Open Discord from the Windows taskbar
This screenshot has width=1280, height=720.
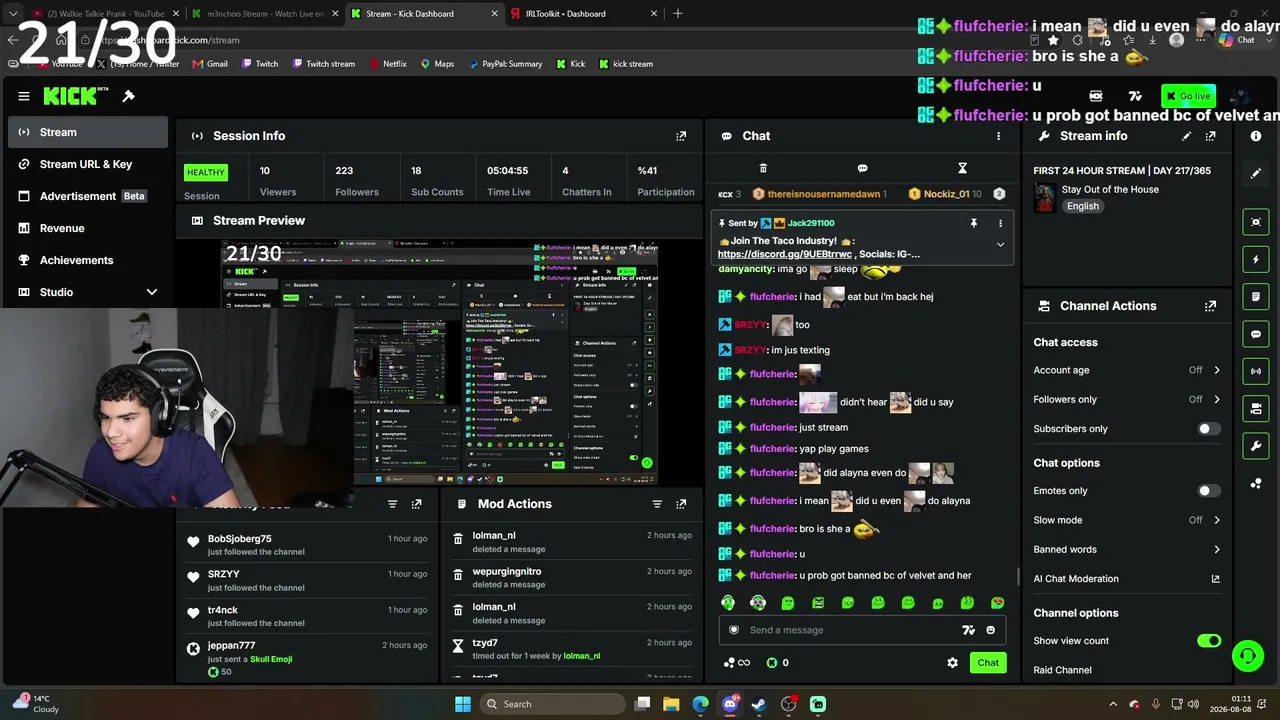(x=730, y=704)
